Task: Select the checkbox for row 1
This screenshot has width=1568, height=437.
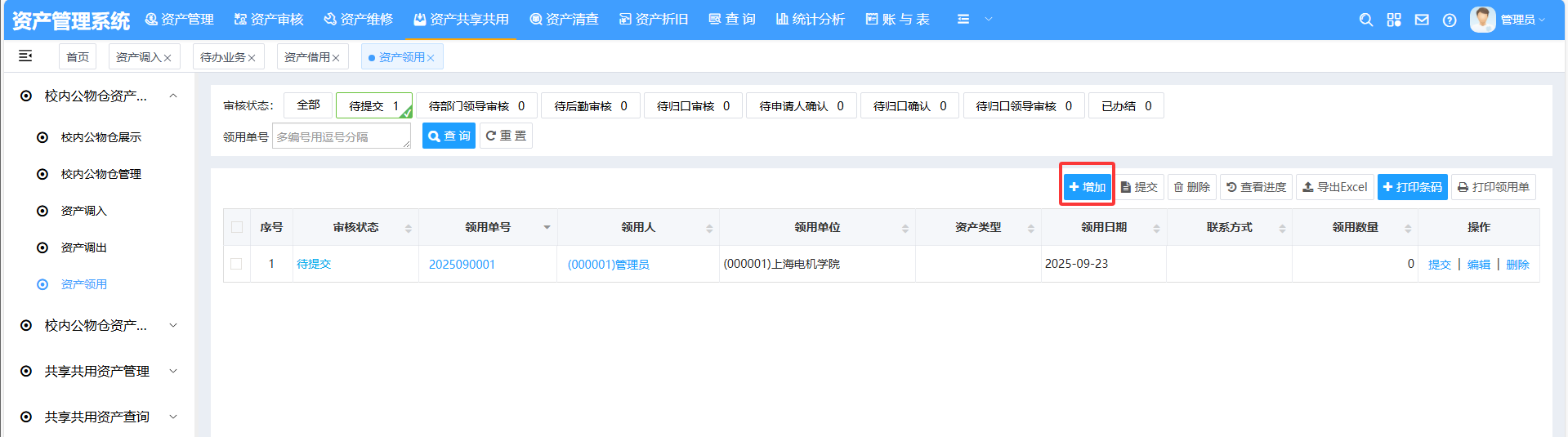Action: click(x=236, y=264)
